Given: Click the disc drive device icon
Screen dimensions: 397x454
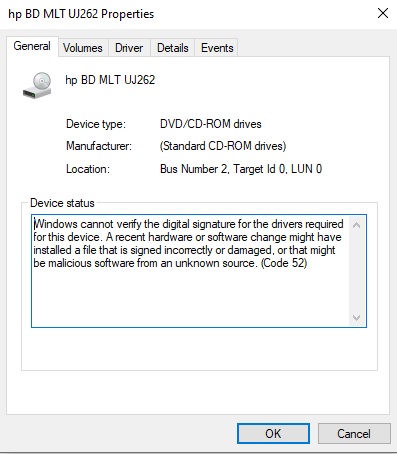Looking at the screenshot, I should 37,85.
